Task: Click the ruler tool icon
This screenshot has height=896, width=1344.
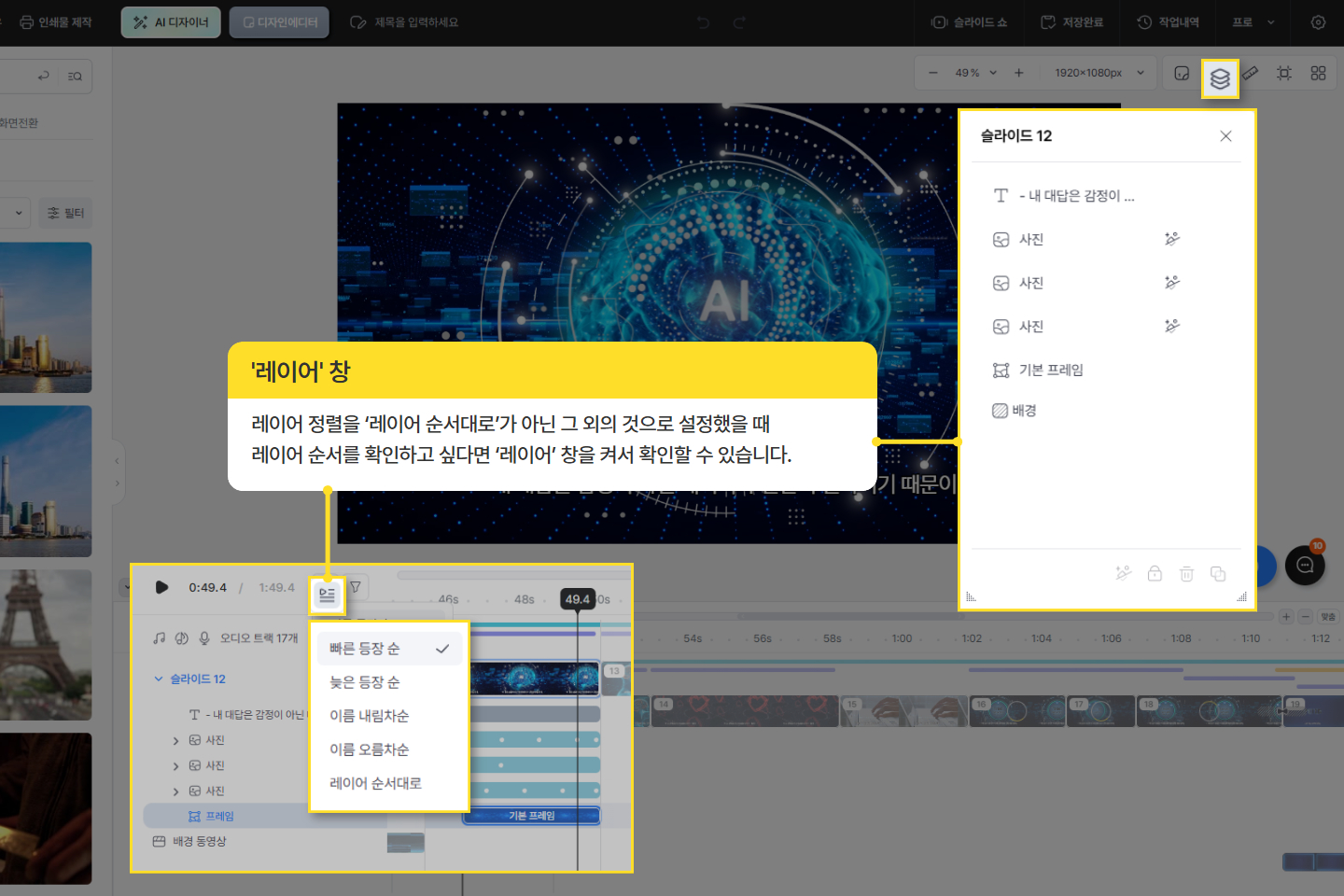Action: click(1251, 73)
